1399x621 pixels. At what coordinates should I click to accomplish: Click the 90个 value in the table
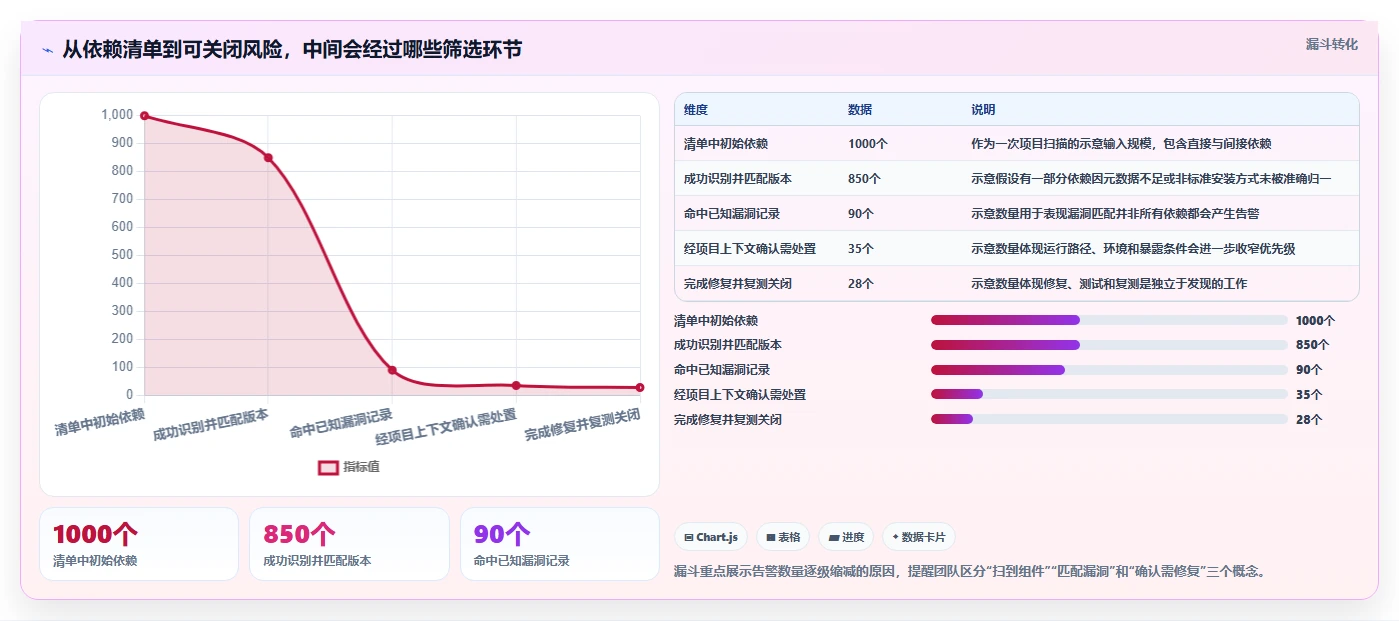(861, 213)
